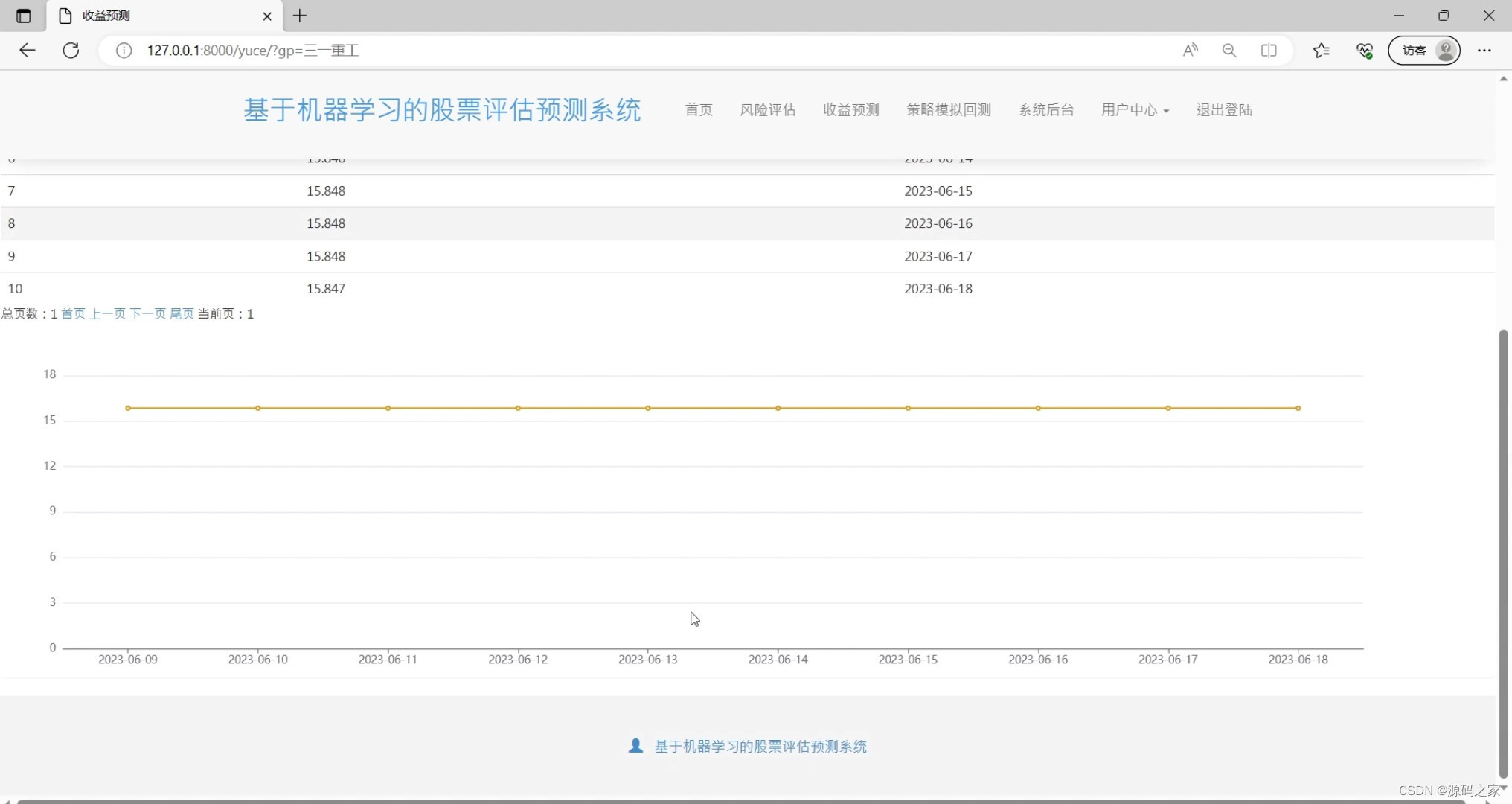Open the Favorites star icon
1512x804 pixels.
pos(1322,50)
